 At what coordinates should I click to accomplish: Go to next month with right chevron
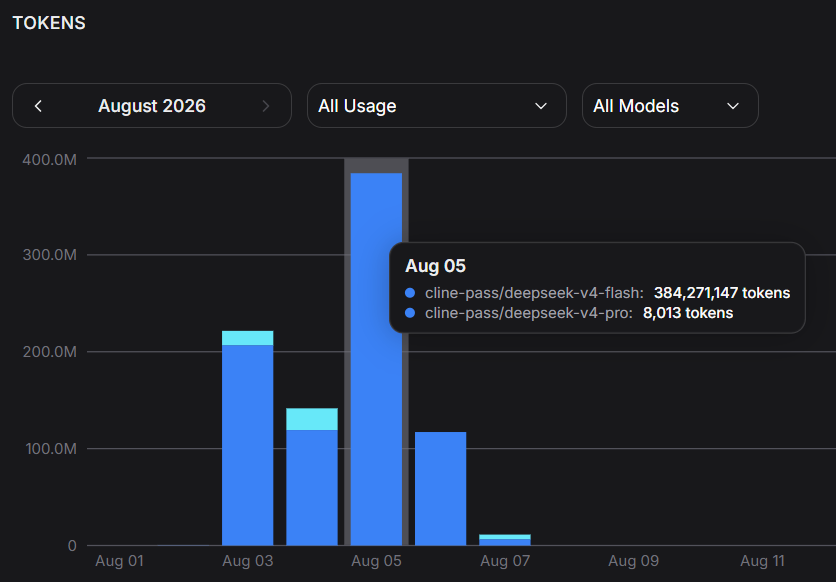point(266,106)
